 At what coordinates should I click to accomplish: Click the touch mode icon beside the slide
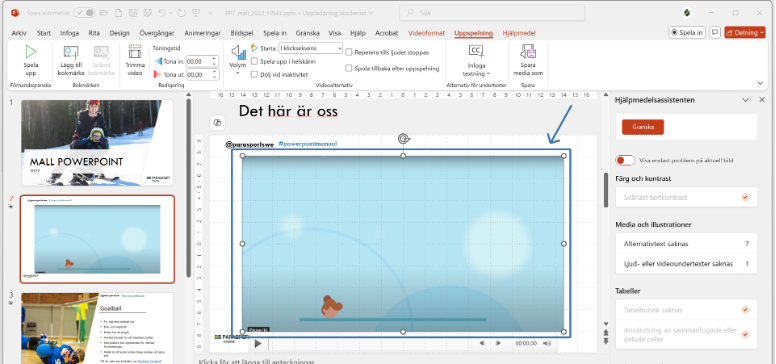pos(217,123)
